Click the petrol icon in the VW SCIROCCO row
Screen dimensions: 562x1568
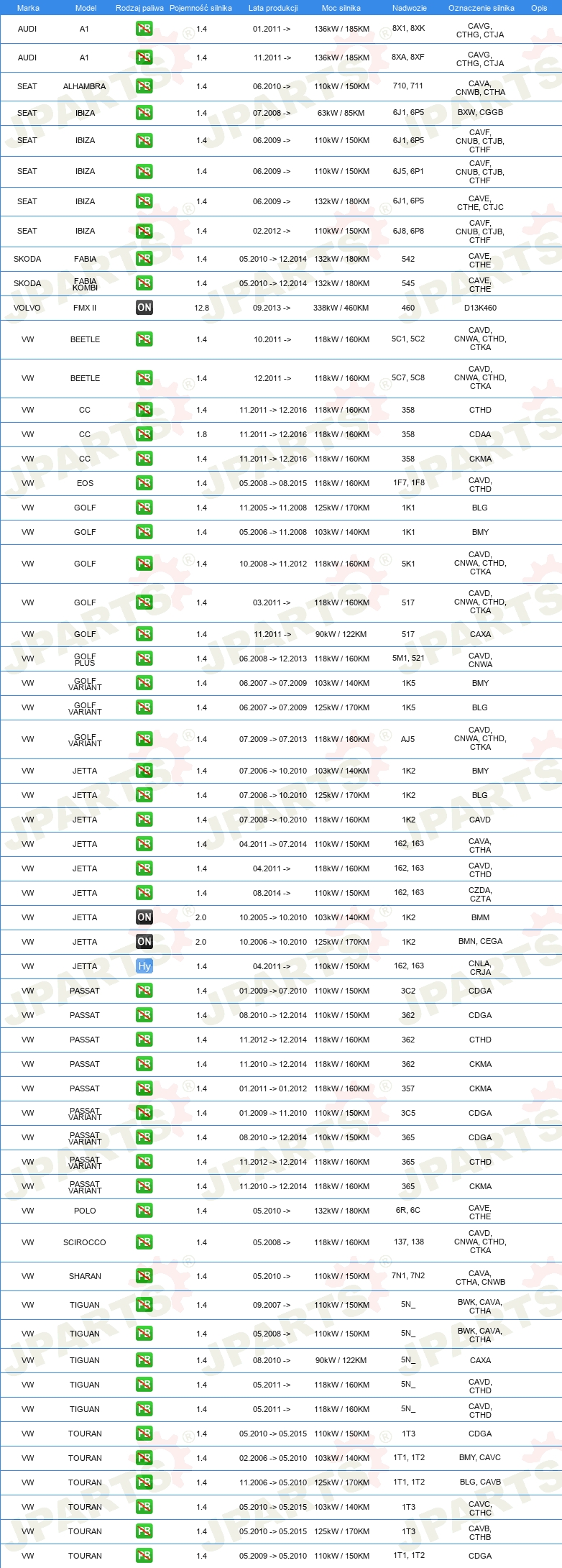pyautogui.click(x=144, y=1242)
